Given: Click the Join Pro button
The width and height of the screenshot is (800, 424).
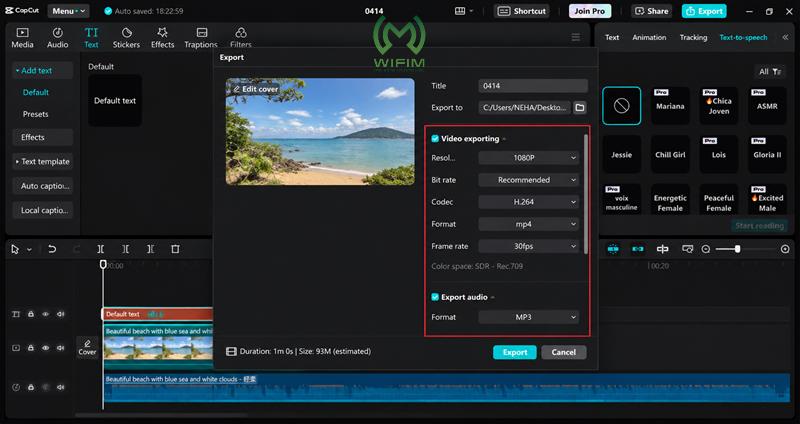Looking at the screenshot, I should pyautogui.click(x=590, y=11).
